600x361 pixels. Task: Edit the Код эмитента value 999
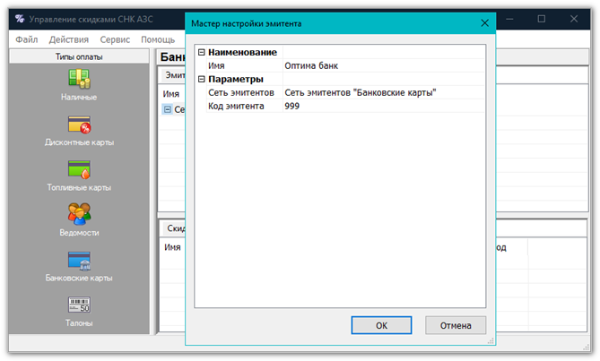[x=383, y=106]
